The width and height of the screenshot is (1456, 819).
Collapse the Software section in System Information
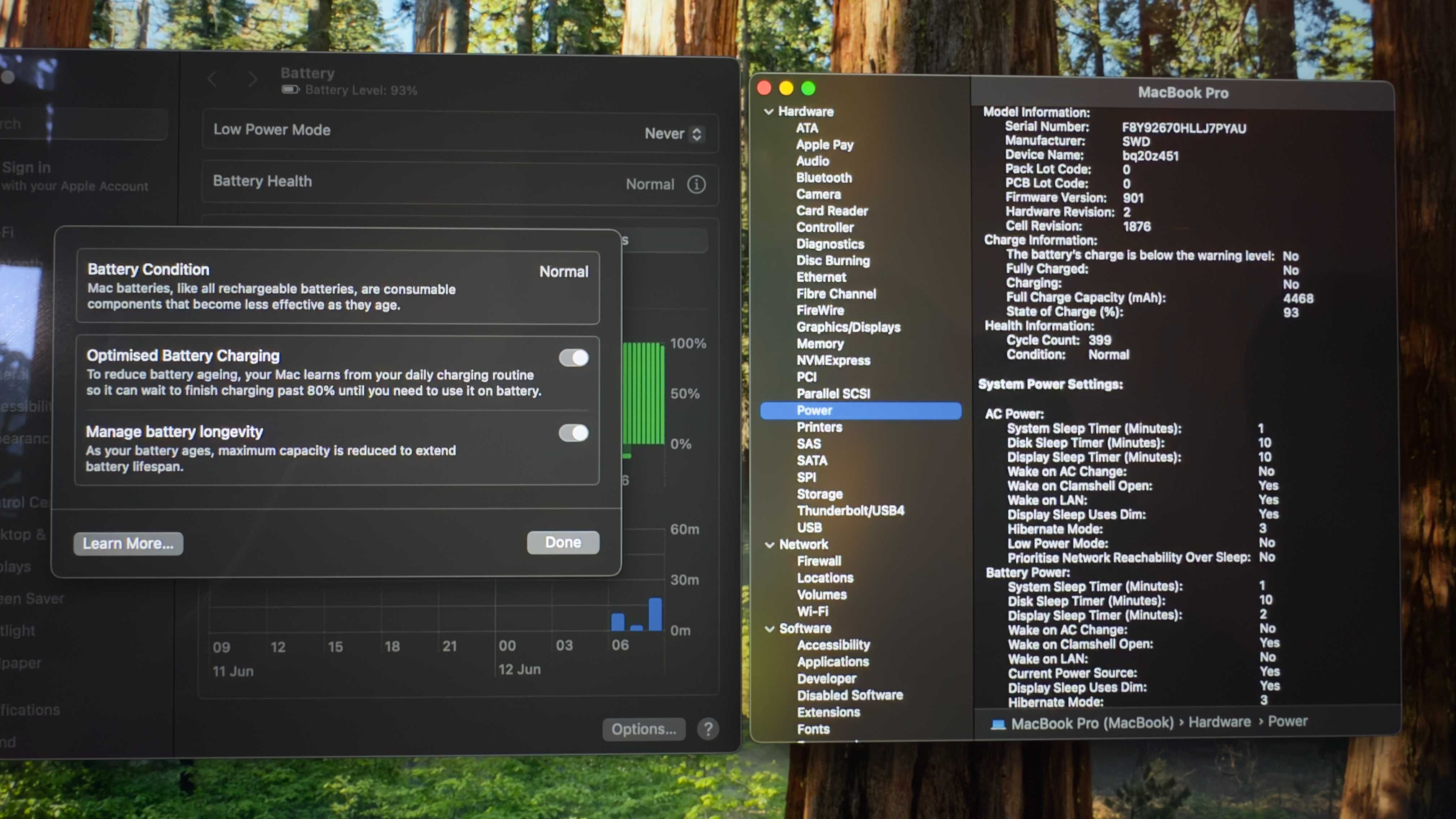coord(769,629)
